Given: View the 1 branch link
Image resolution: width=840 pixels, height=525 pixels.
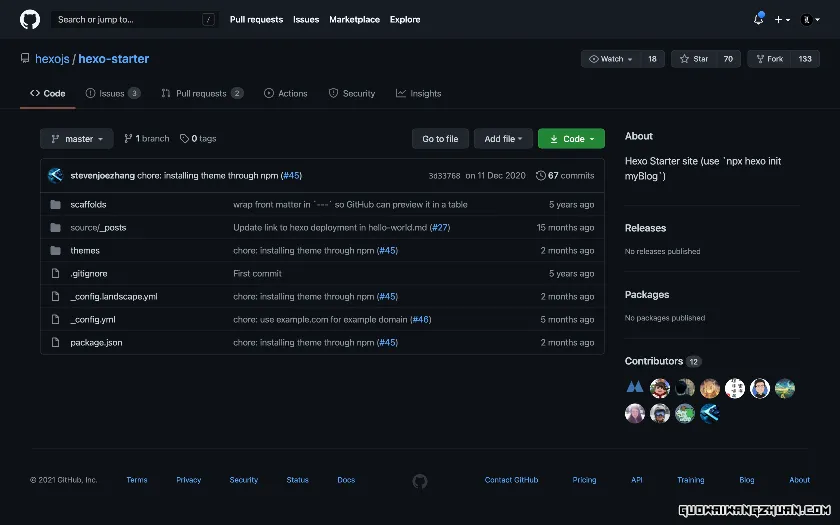Looking at the screenshot, I should [147, 139].
